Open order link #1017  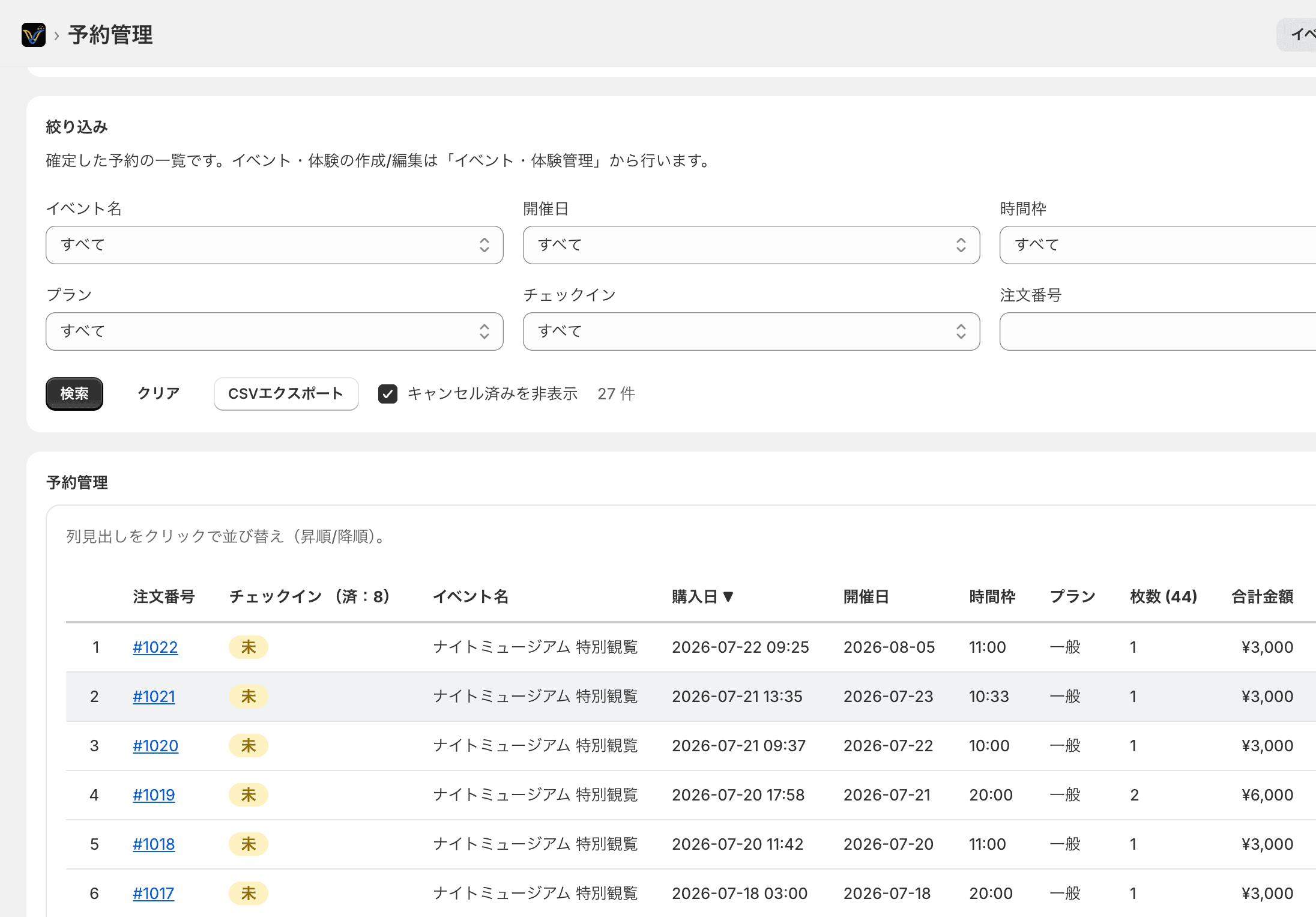click(x=153, y=894)
